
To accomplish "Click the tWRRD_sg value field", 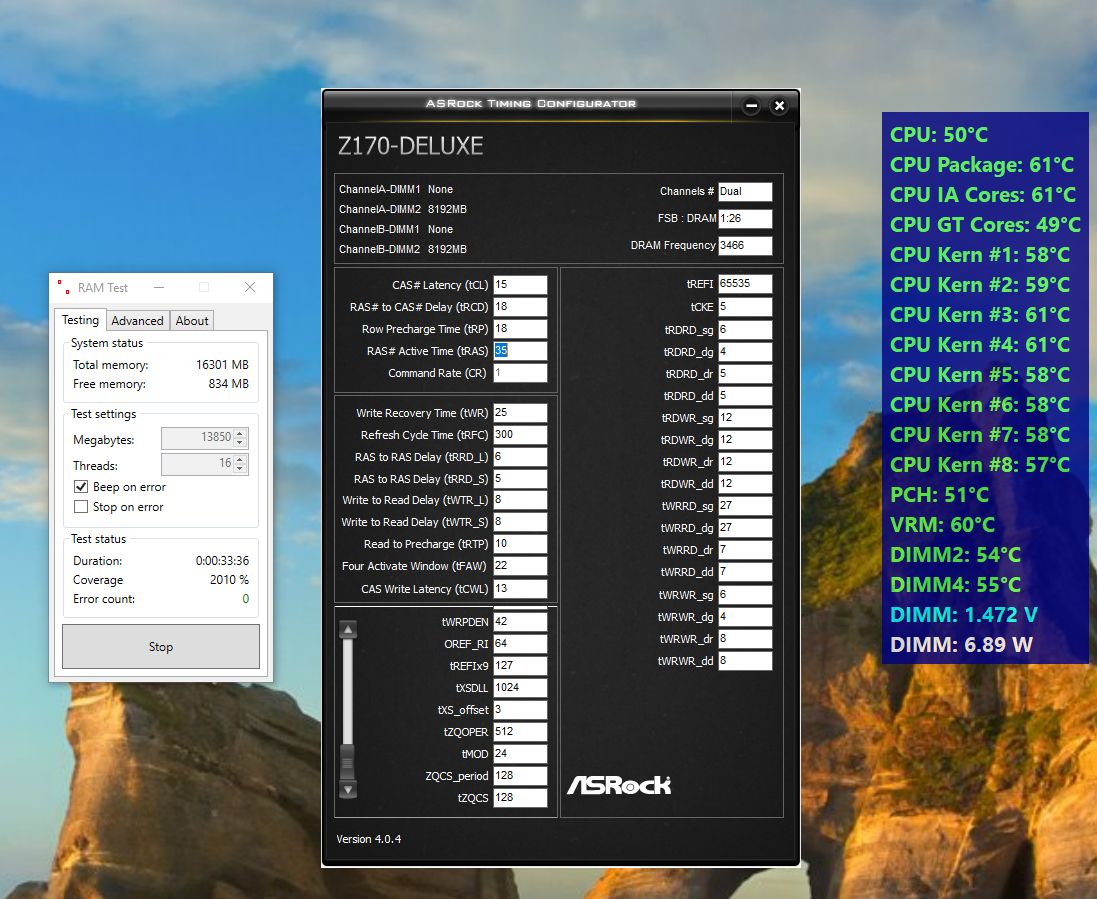I will coord(745,506).
